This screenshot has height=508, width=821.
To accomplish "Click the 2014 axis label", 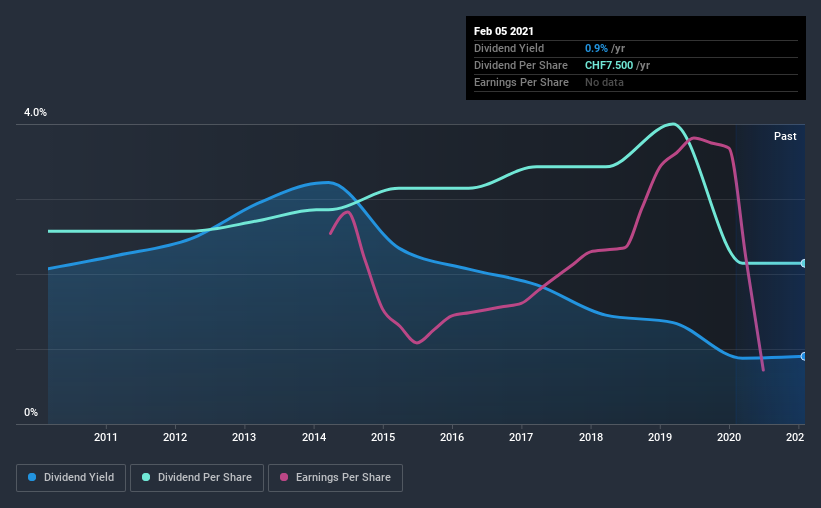I will (314, 437).
